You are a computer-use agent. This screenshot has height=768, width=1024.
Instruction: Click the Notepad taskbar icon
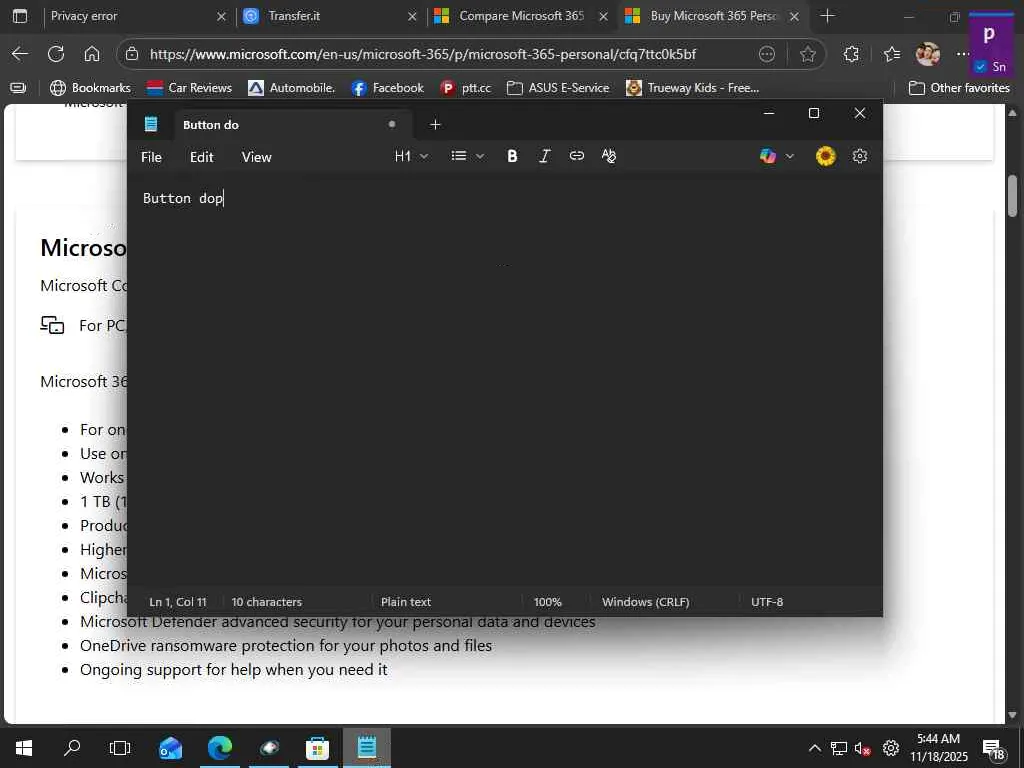366,747
